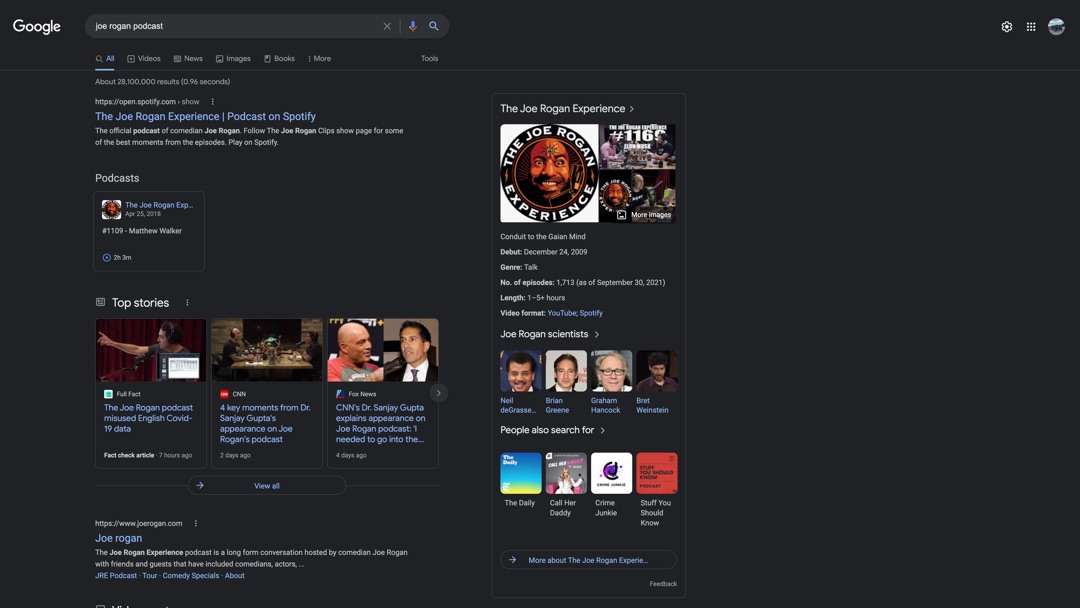Viewport: 1080px width, 608px height.
Task: Open Crime Junkie podcast suggestion
Action: tap(611, 485)
